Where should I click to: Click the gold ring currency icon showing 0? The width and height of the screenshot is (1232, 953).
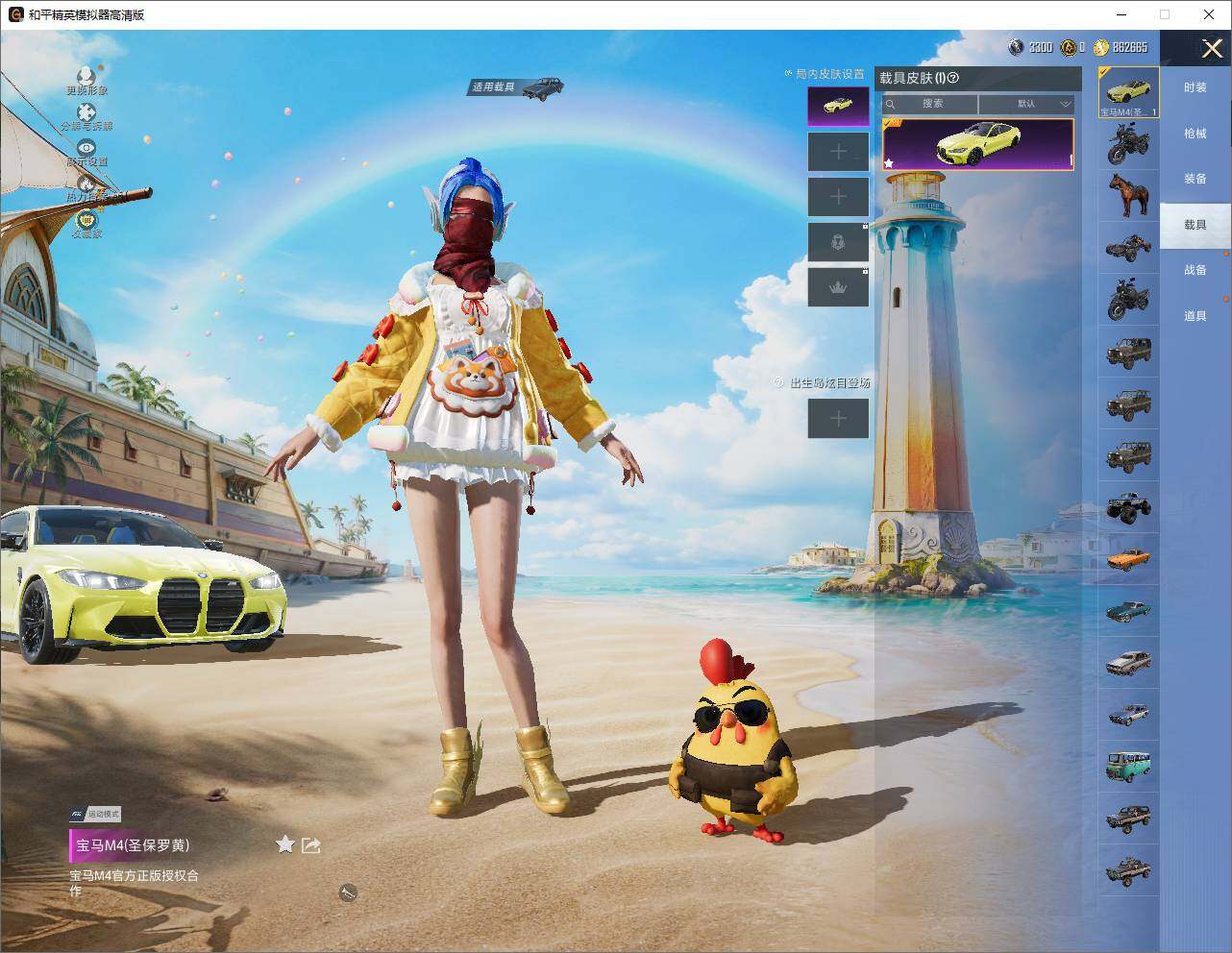1068,47
